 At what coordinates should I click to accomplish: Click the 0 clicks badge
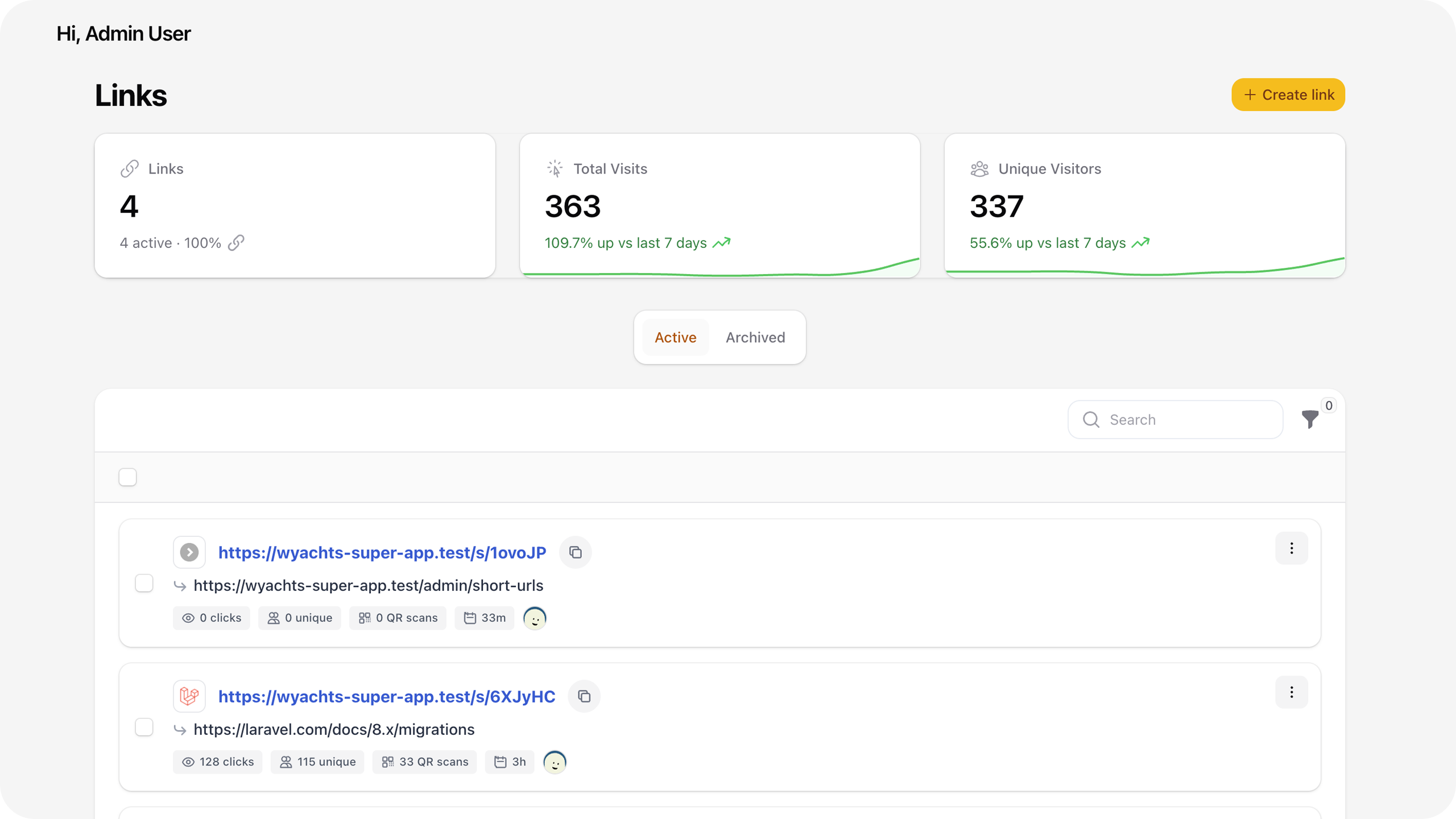212,618
